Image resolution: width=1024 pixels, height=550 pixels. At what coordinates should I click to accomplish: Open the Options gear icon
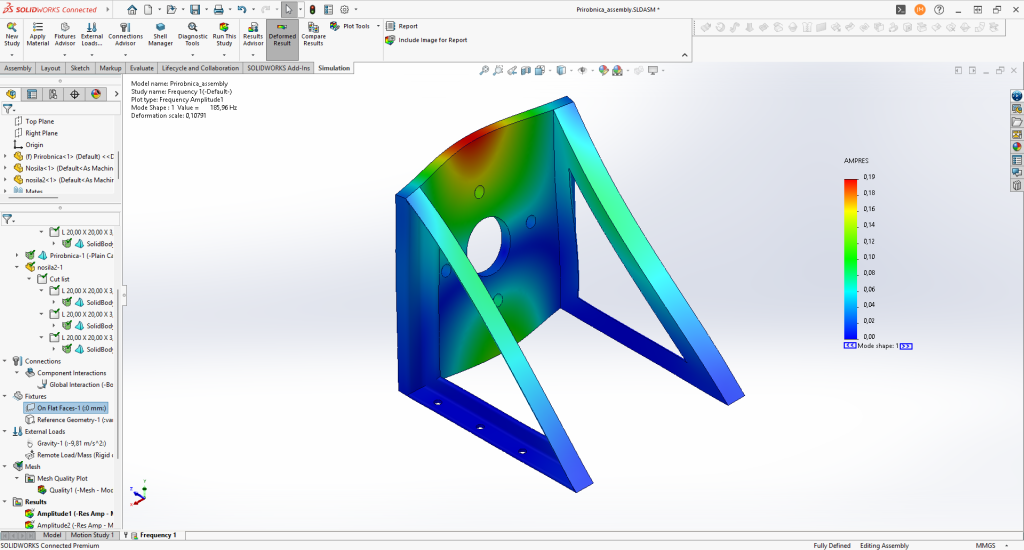tap(344, 10)
